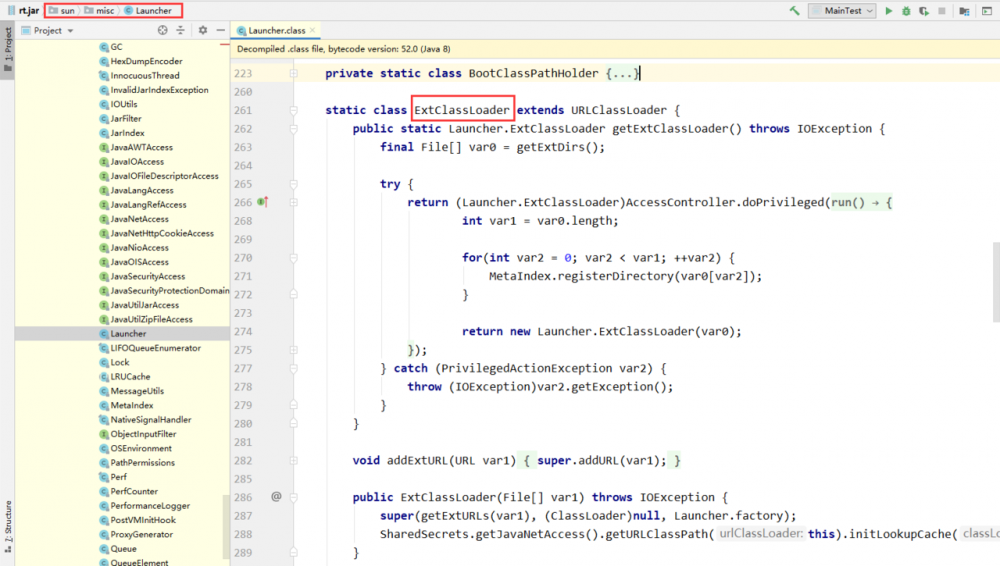This screenshot has height=566, width=1000.
Task: Select JarFilter in project tree
Action: pyautogui.click(x=121, y=119)
